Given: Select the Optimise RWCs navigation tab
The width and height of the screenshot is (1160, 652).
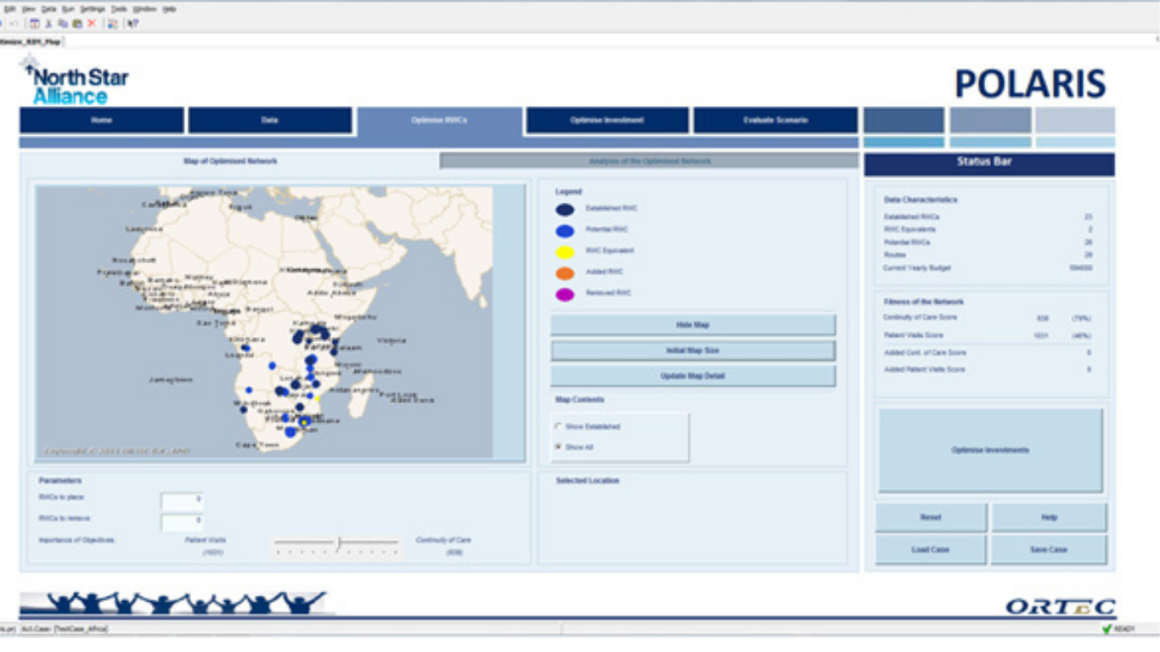Looking at the screenshot, I should pyautogui.click(x=439, y=121).
